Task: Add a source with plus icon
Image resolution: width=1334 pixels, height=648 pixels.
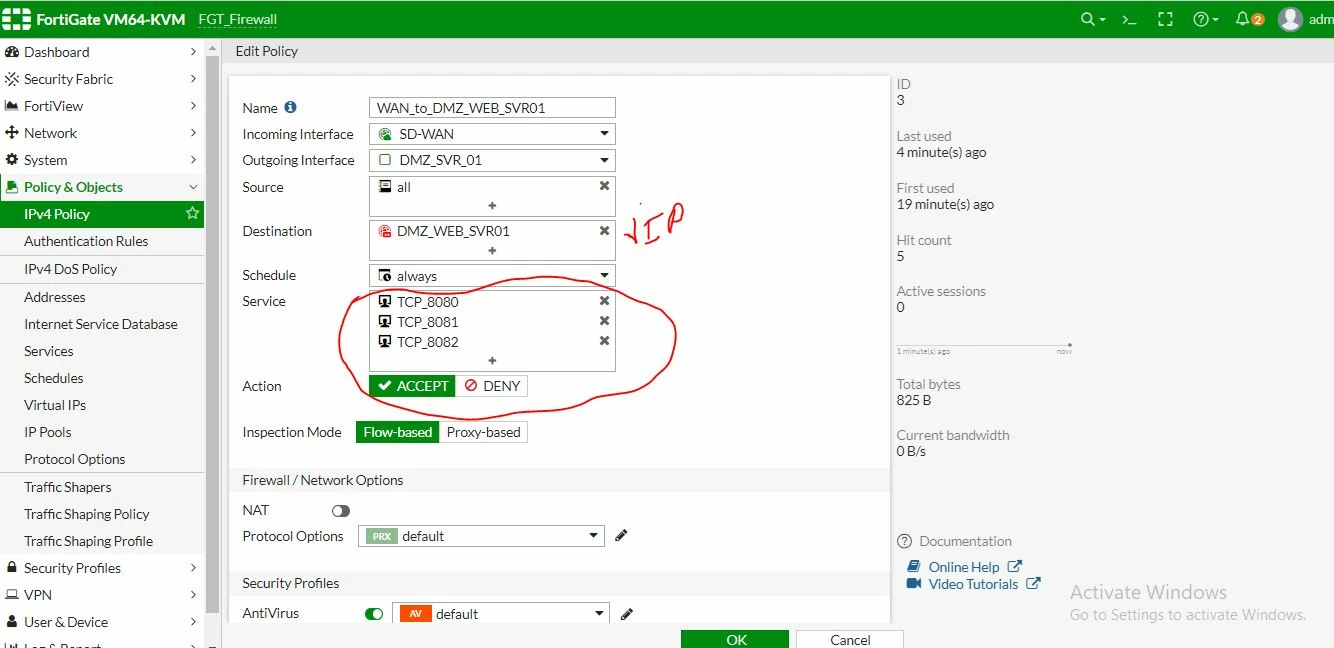Action: point(492,206)
